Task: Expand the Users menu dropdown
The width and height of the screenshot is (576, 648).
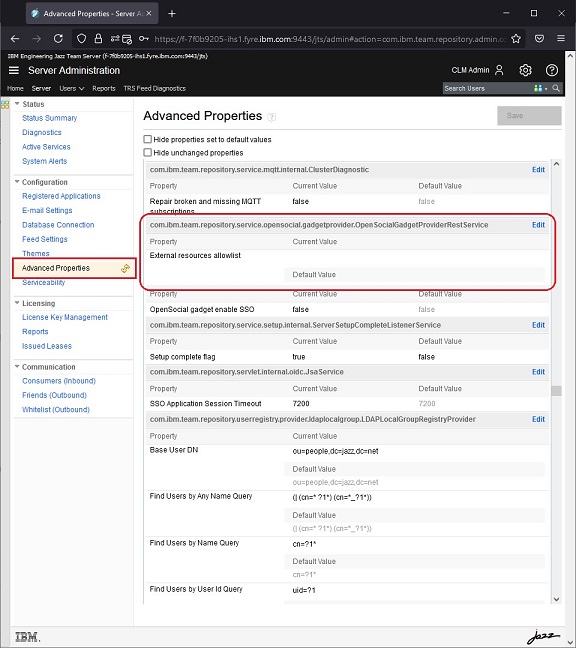Action: click(x=71, y=88)
